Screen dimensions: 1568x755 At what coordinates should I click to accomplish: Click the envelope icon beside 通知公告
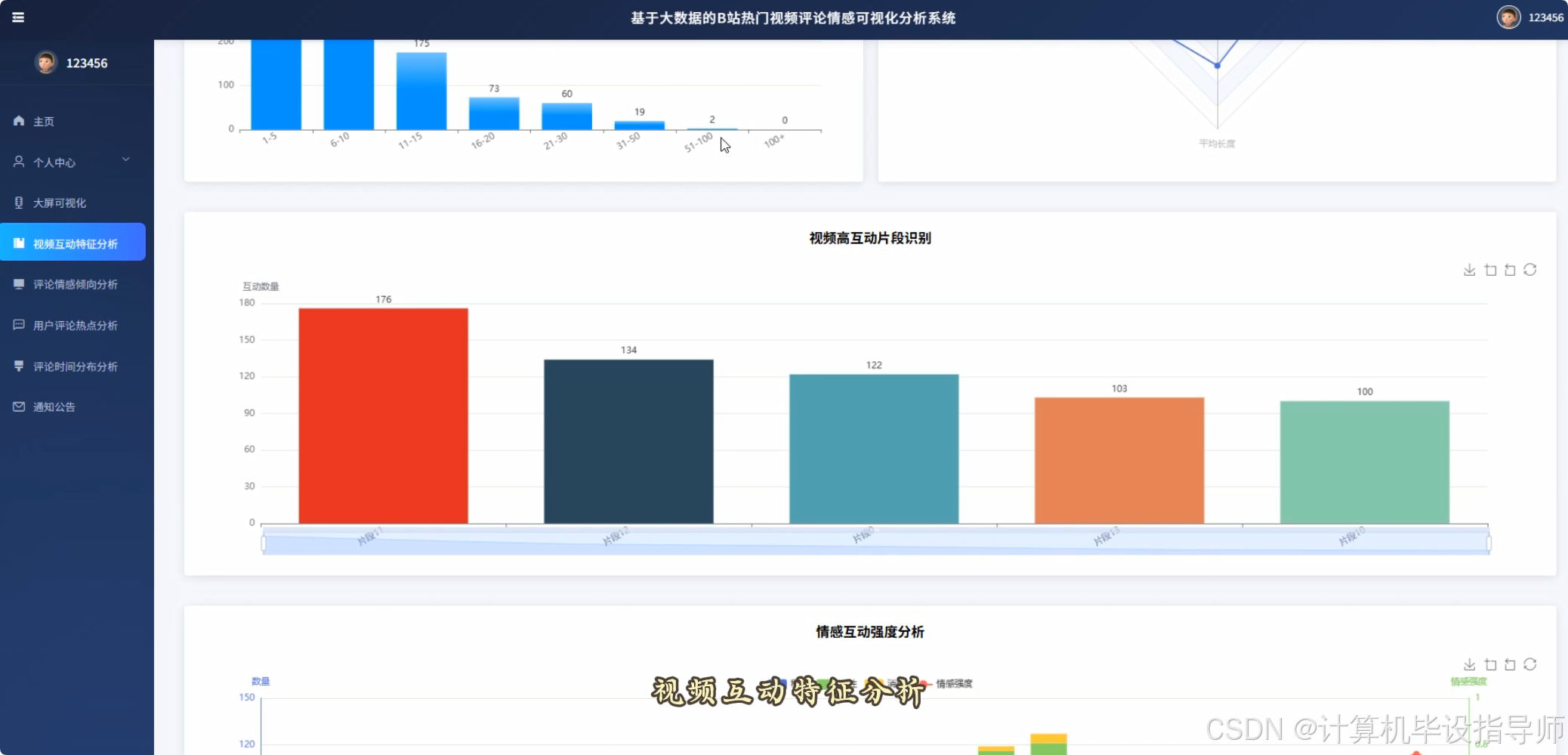18,407
